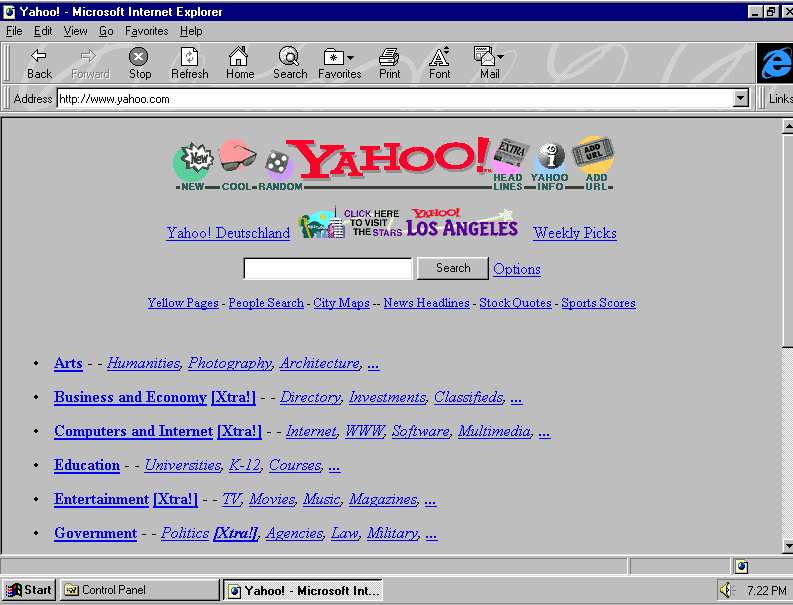Viewport: 793px width, 605px height.
Task: Open News Headlines link
Action: coord(426,303)
